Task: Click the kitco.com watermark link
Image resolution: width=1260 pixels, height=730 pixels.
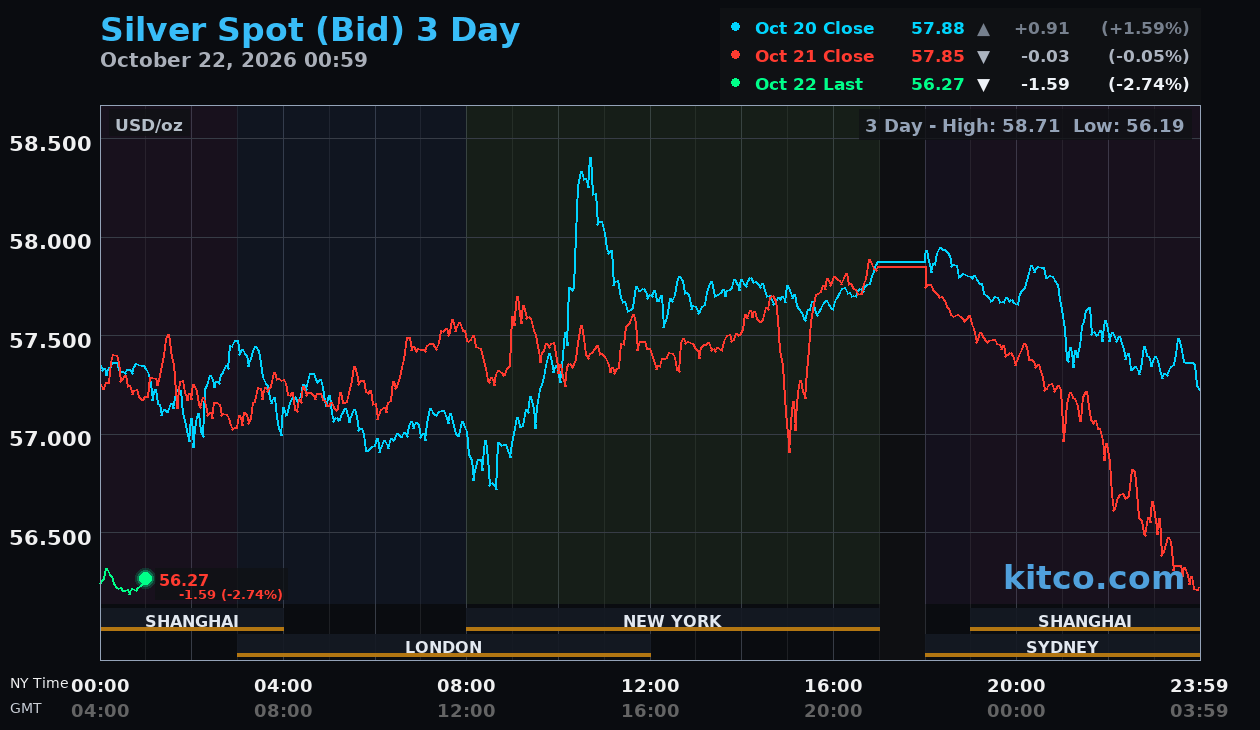Action: [1093, 578]
